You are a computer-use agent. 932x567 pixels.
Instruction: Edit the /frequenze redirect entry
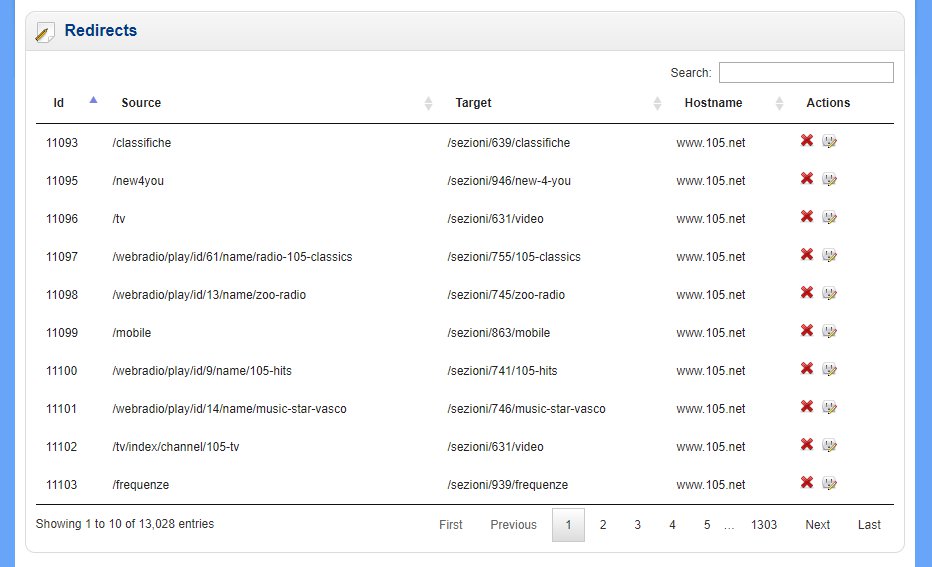pos(829,484)
